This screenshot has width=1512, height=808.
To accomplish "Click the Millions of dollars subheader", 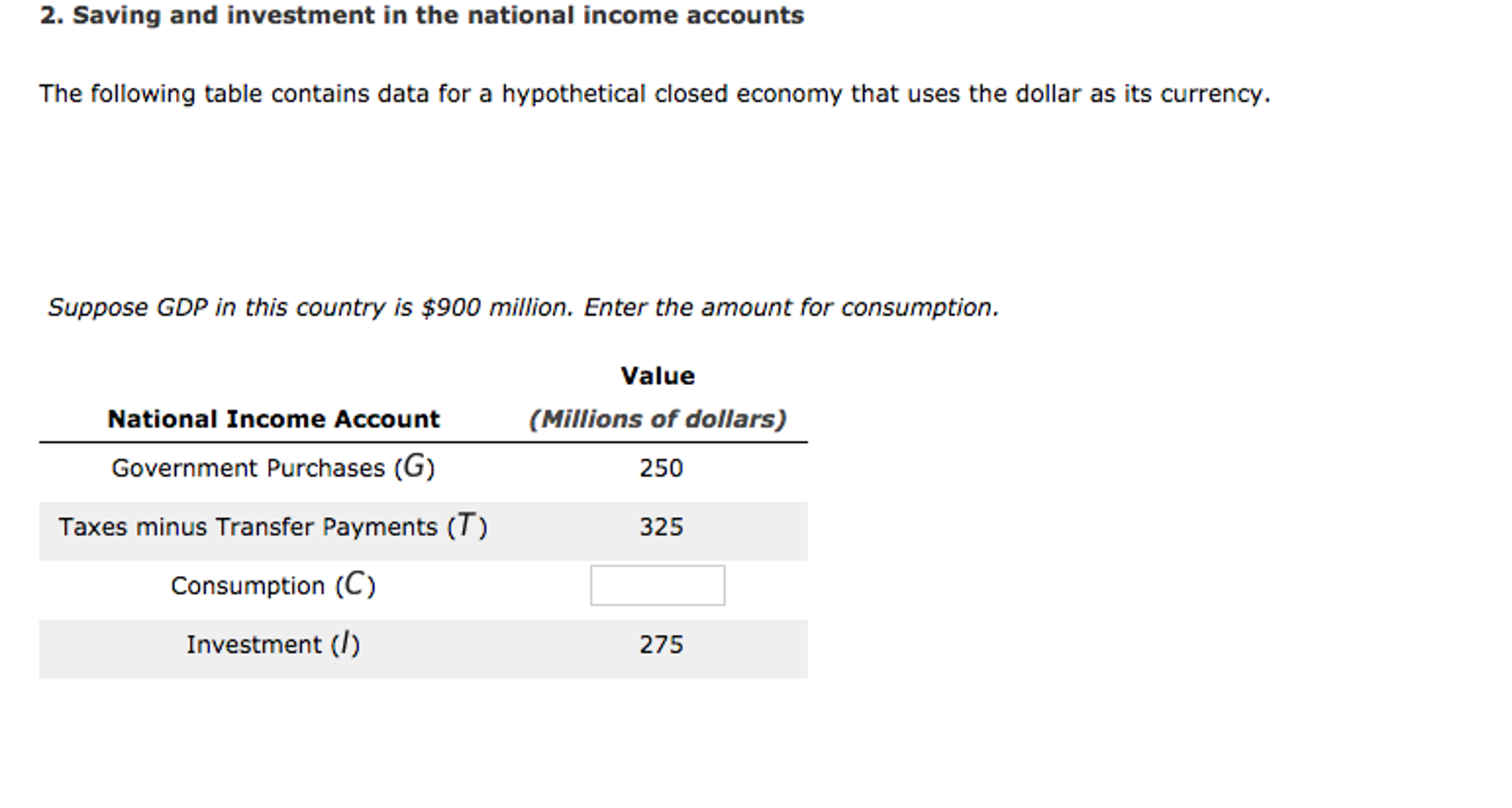I will click(656, 418).
